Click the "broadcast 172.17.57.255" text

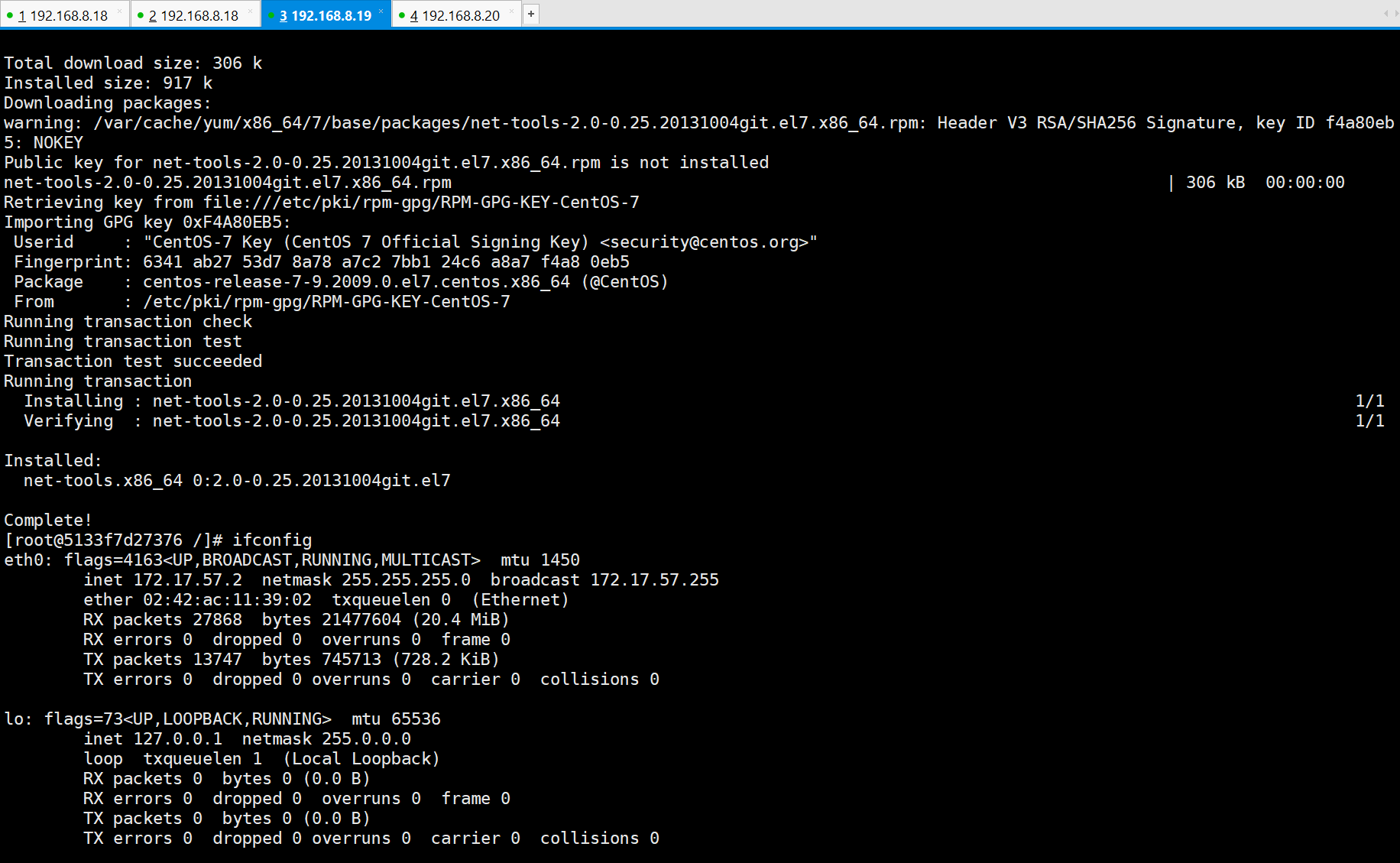pos(604,580)
